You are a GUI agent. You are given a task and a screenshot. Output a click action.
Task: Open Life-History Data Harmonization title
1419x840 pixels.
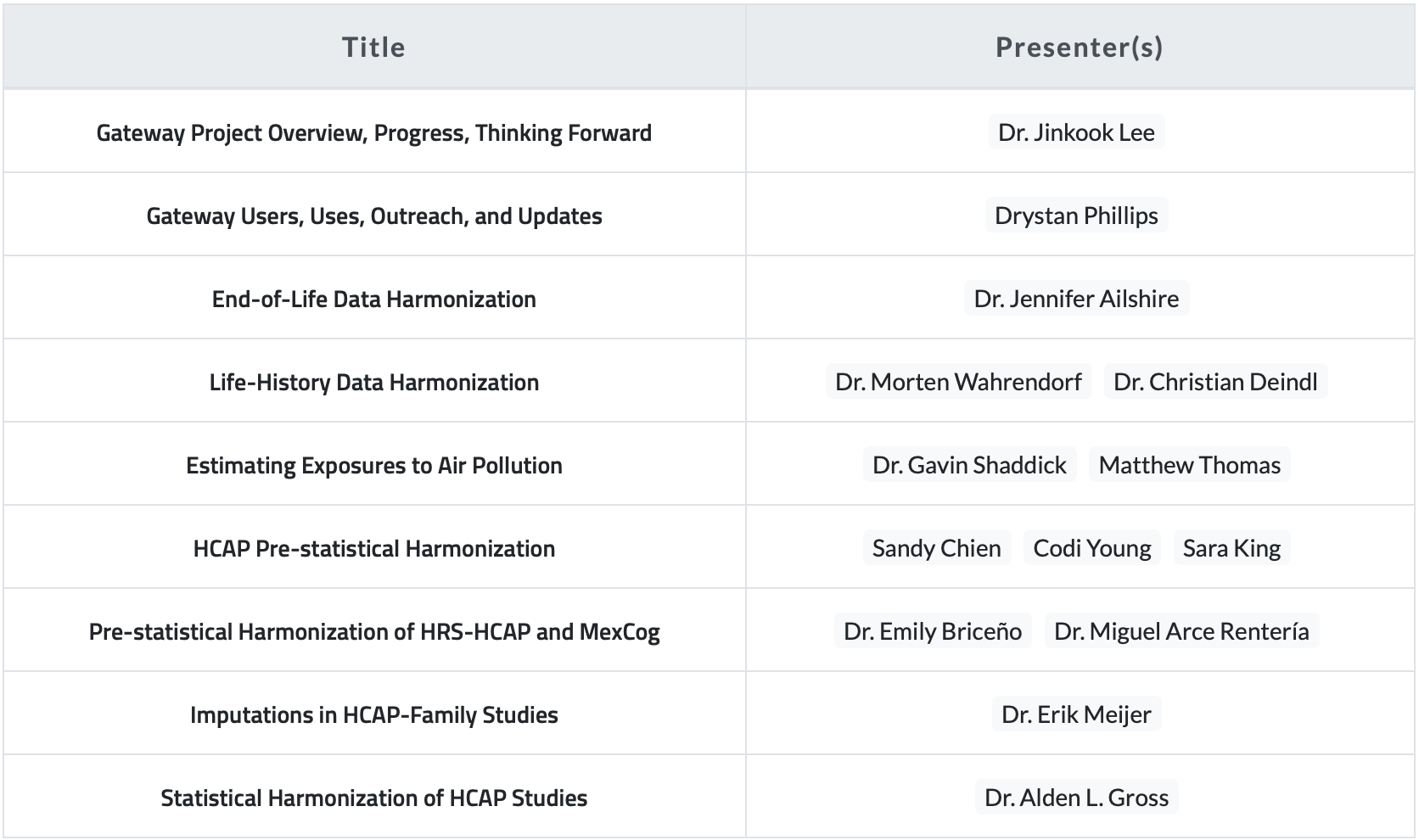pyautogui.click(x=374, y=383)
